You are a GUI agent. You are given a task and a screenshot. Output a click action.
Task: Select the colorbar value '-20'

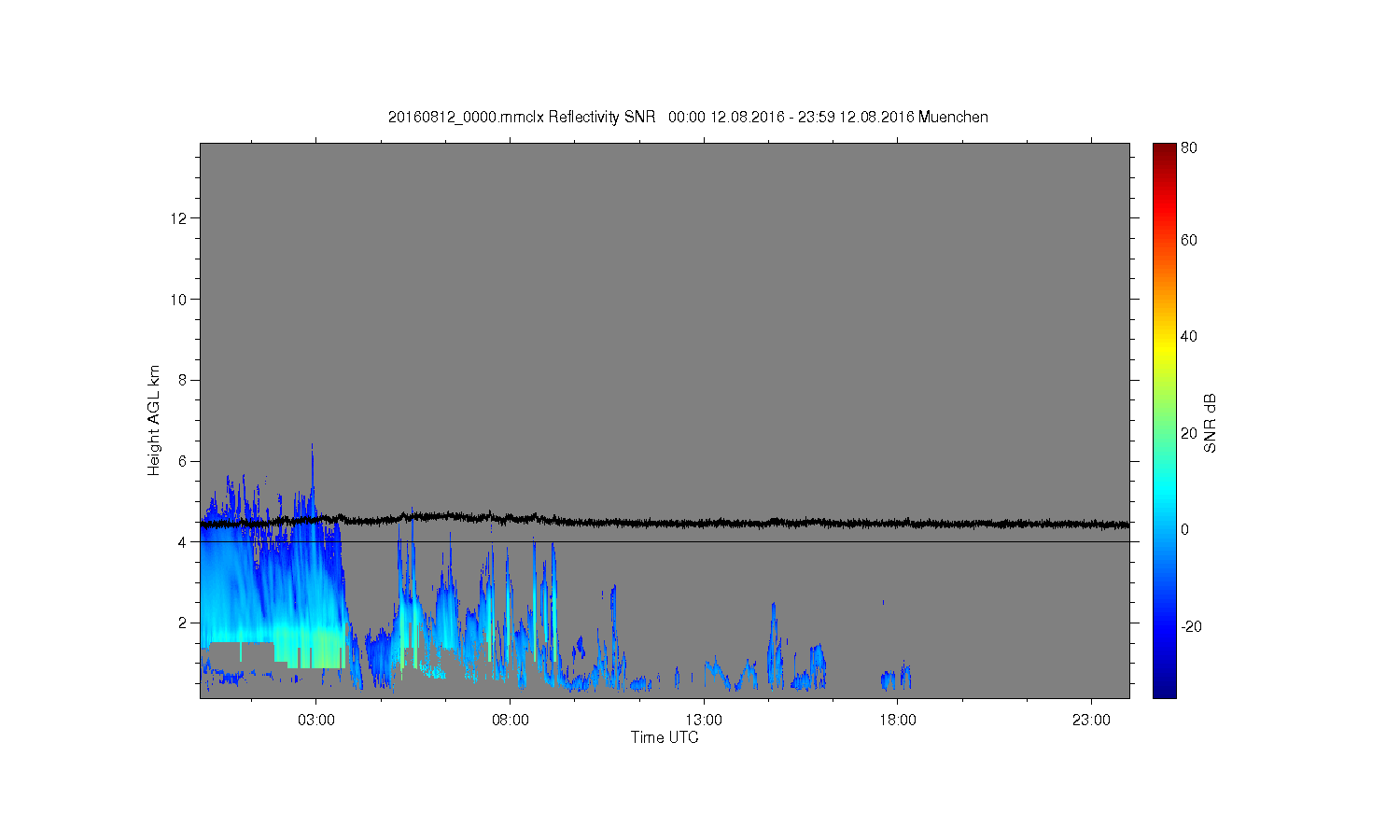click(1191, 626)
